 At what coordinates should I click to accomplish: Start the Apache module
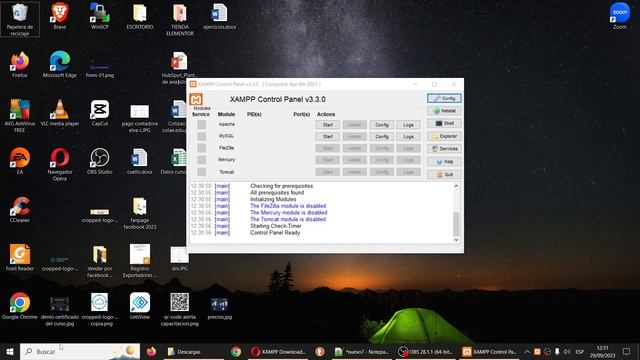coord(327,124)
